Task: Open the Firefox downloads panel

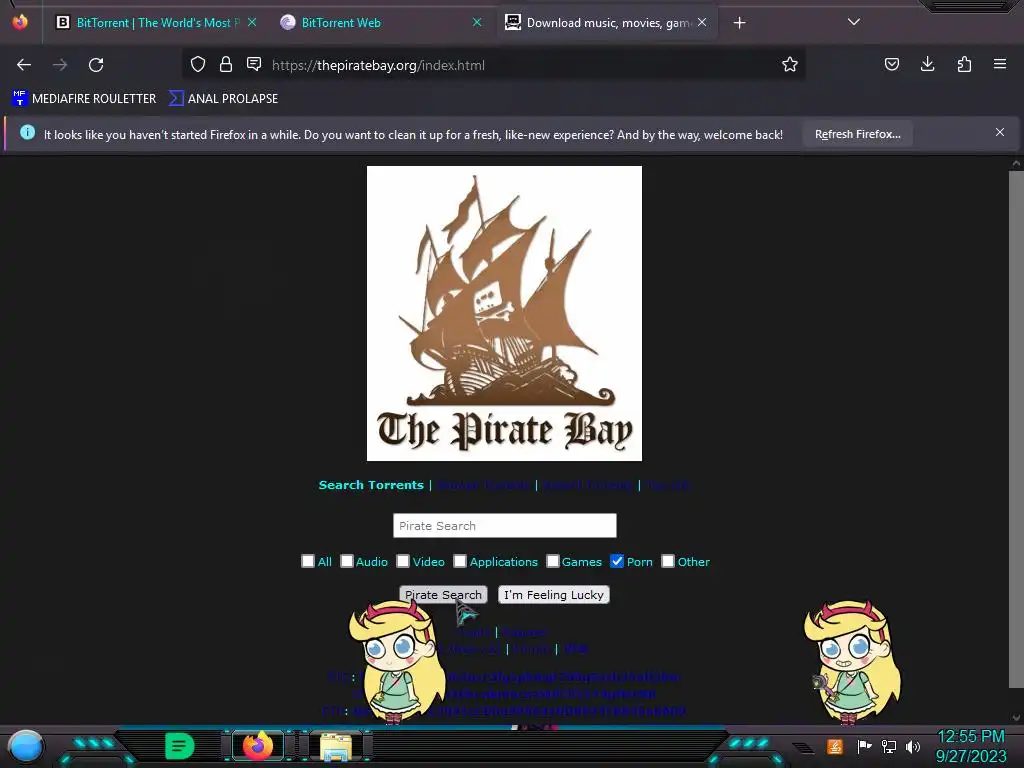Action: (x=927, y=64)
